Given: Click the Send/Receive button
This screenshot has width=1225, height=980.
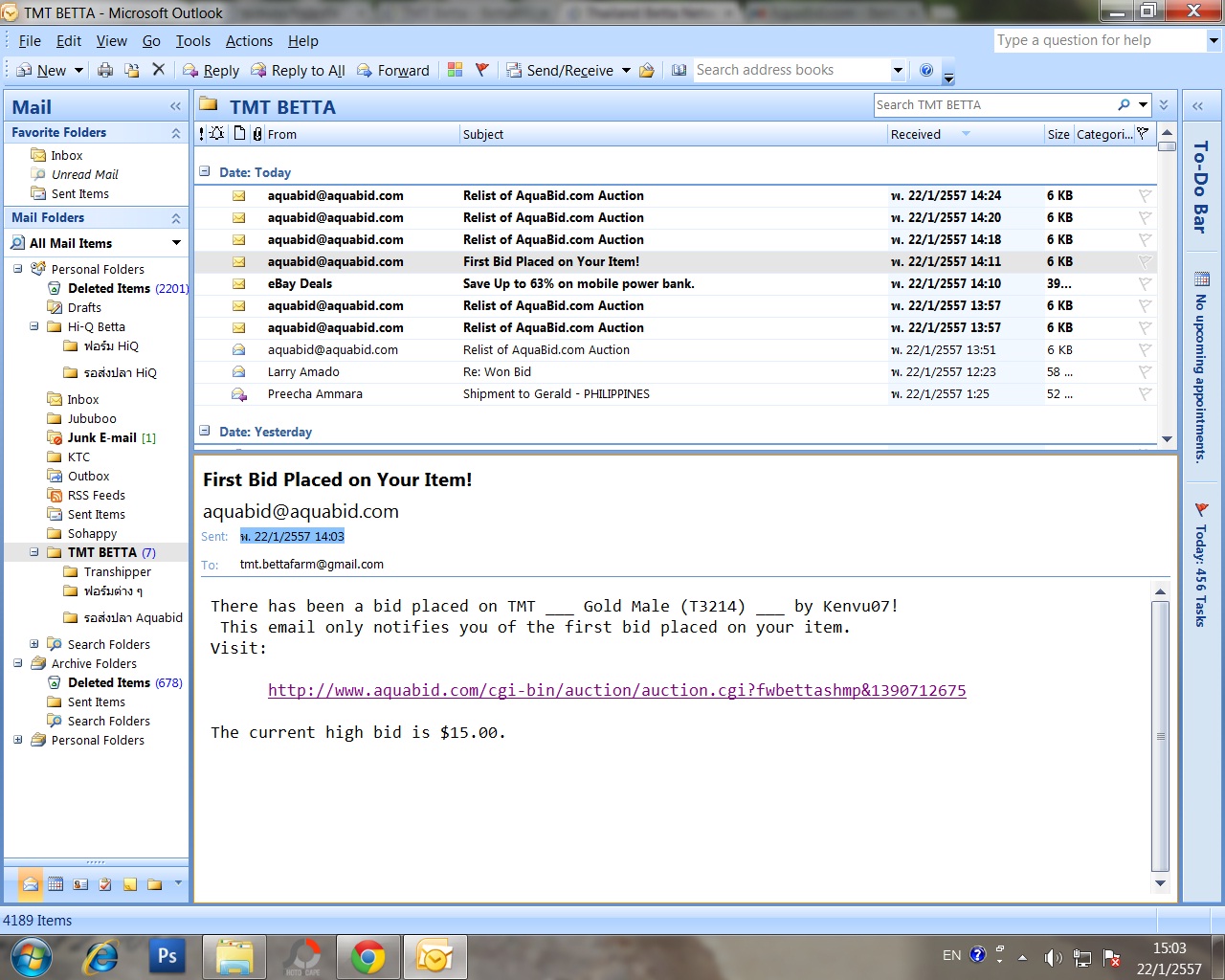Looking at the screenshot, I should (x=560, y=70).
